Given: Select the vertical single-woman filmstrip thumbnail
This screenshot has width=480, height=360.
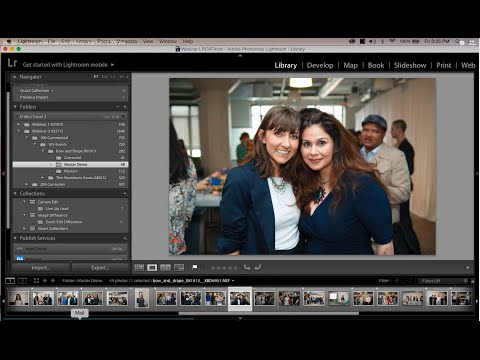Looking at the screenshot, I should (142, 298).
